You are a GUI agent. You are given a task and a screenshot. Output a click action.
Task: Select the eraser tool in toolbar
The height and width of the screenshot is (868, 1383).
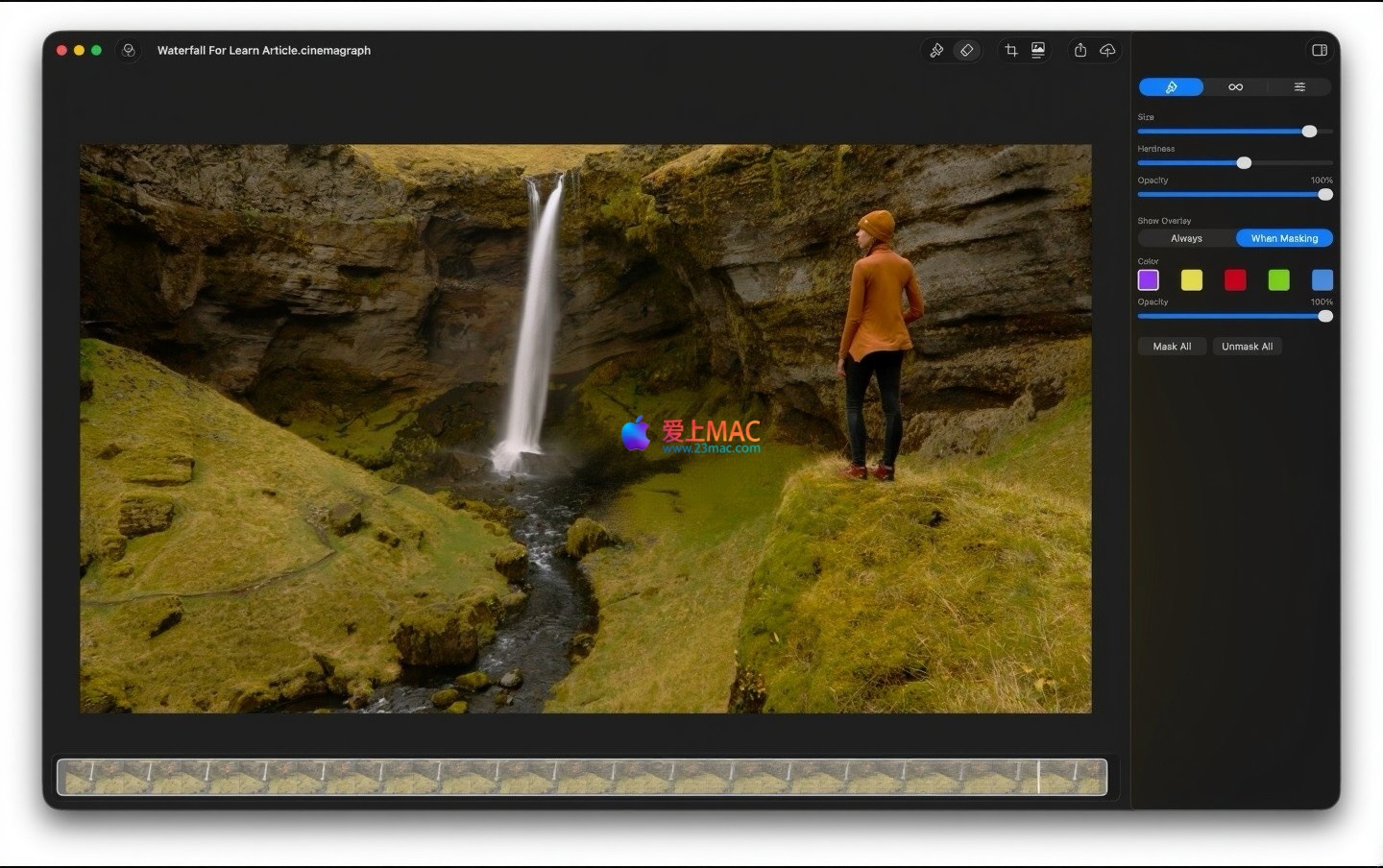point(967,50)
